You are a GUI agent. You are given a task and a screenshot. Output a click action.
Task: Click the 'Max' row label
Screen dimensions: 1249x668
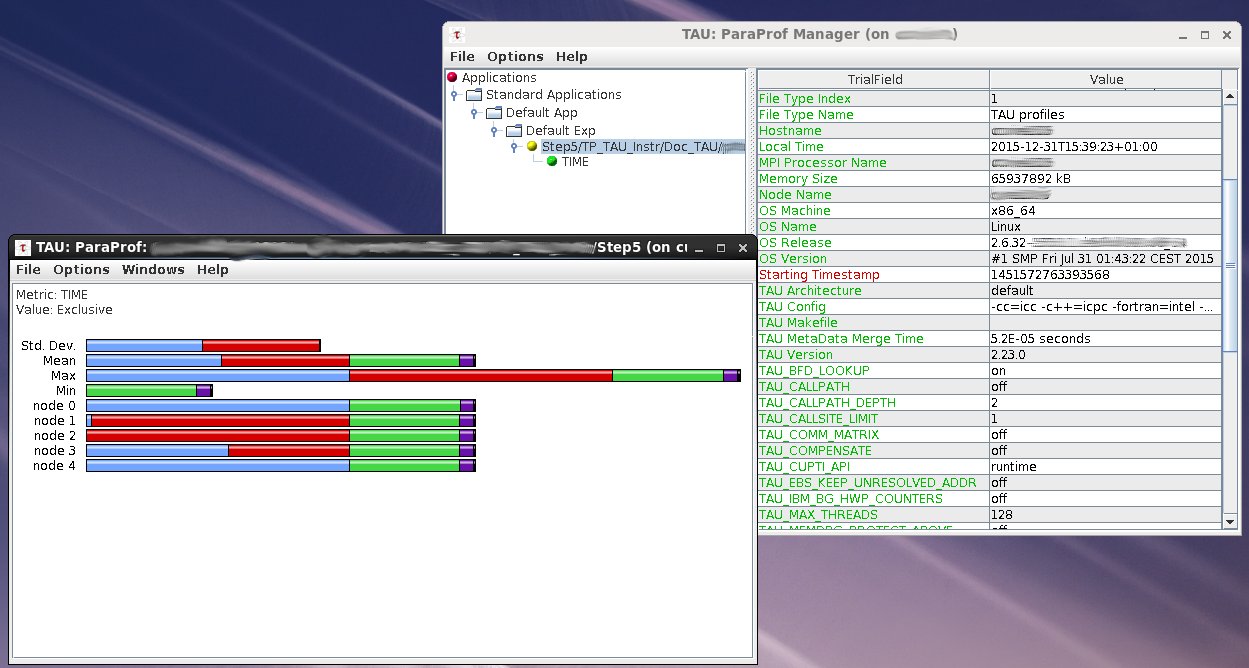point(63,376)
